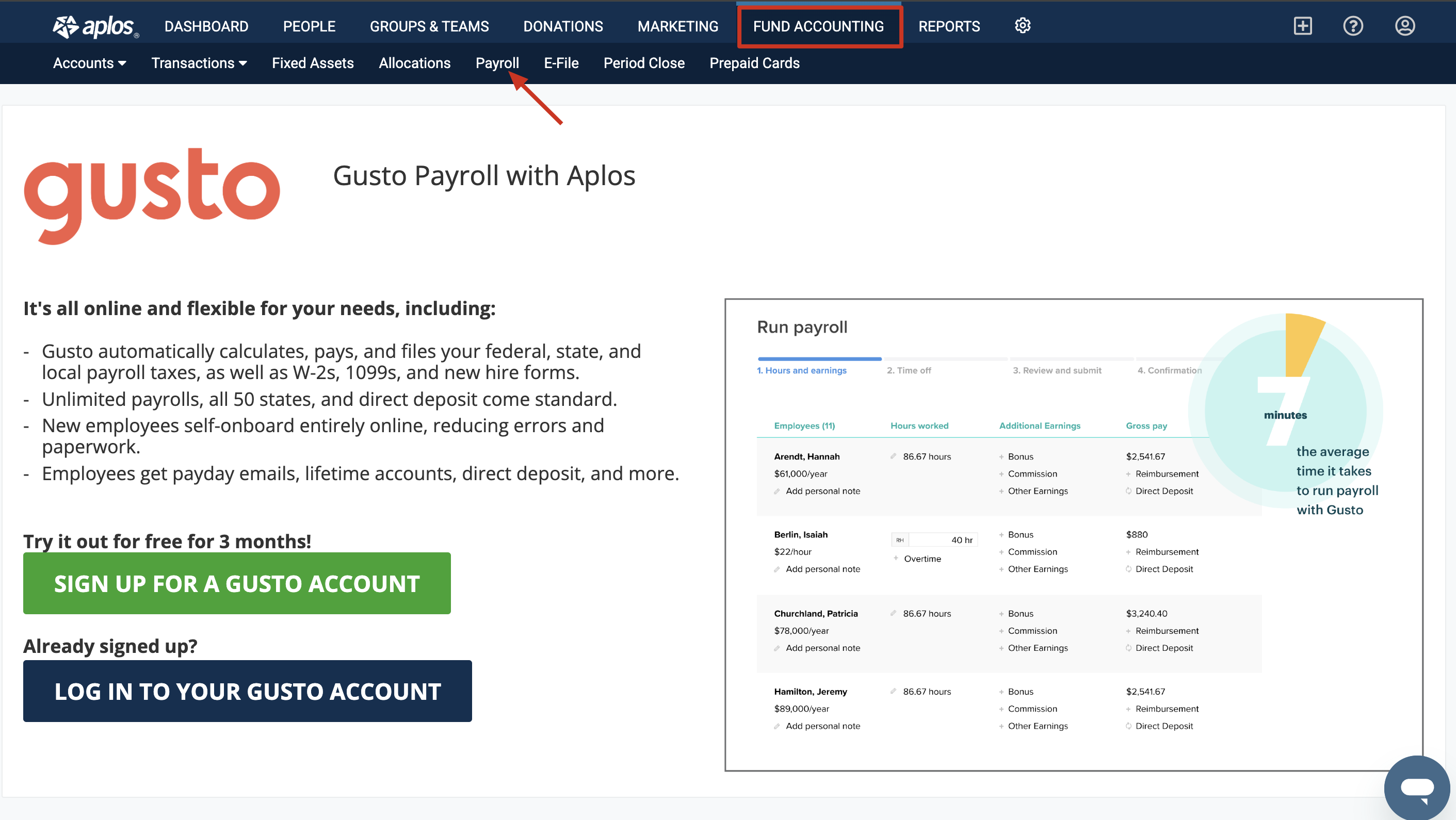Viewport: 1456px width, 820px height.
Task: Go to E-File
Action: tap(561, 63)
